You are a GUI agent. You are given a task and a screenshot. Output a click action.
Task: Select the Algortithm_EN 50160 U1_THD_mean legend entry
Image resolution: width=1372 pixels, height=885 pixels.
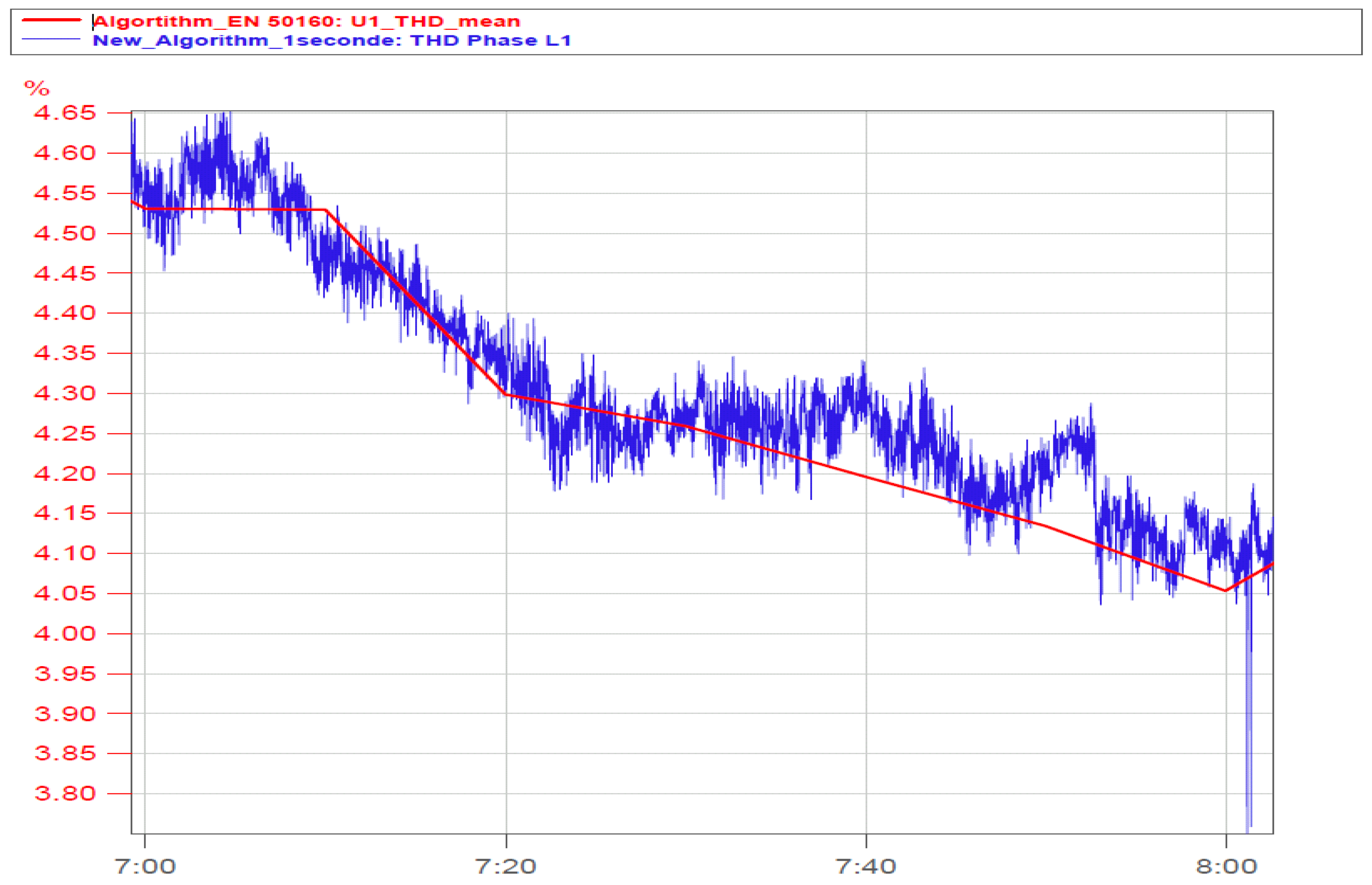click(306, 21)
